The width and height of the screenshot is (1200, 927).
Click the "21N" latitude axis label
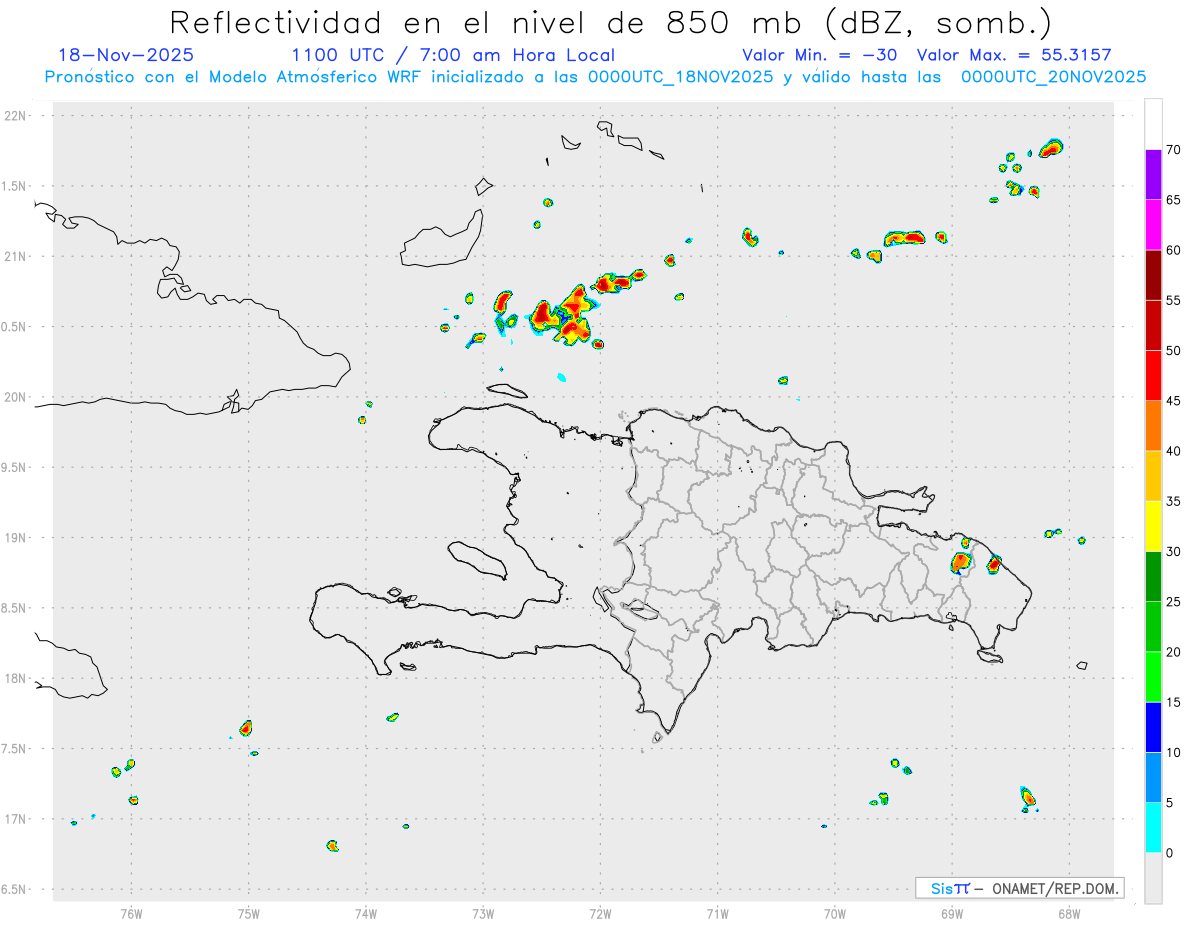coord(17,256)
